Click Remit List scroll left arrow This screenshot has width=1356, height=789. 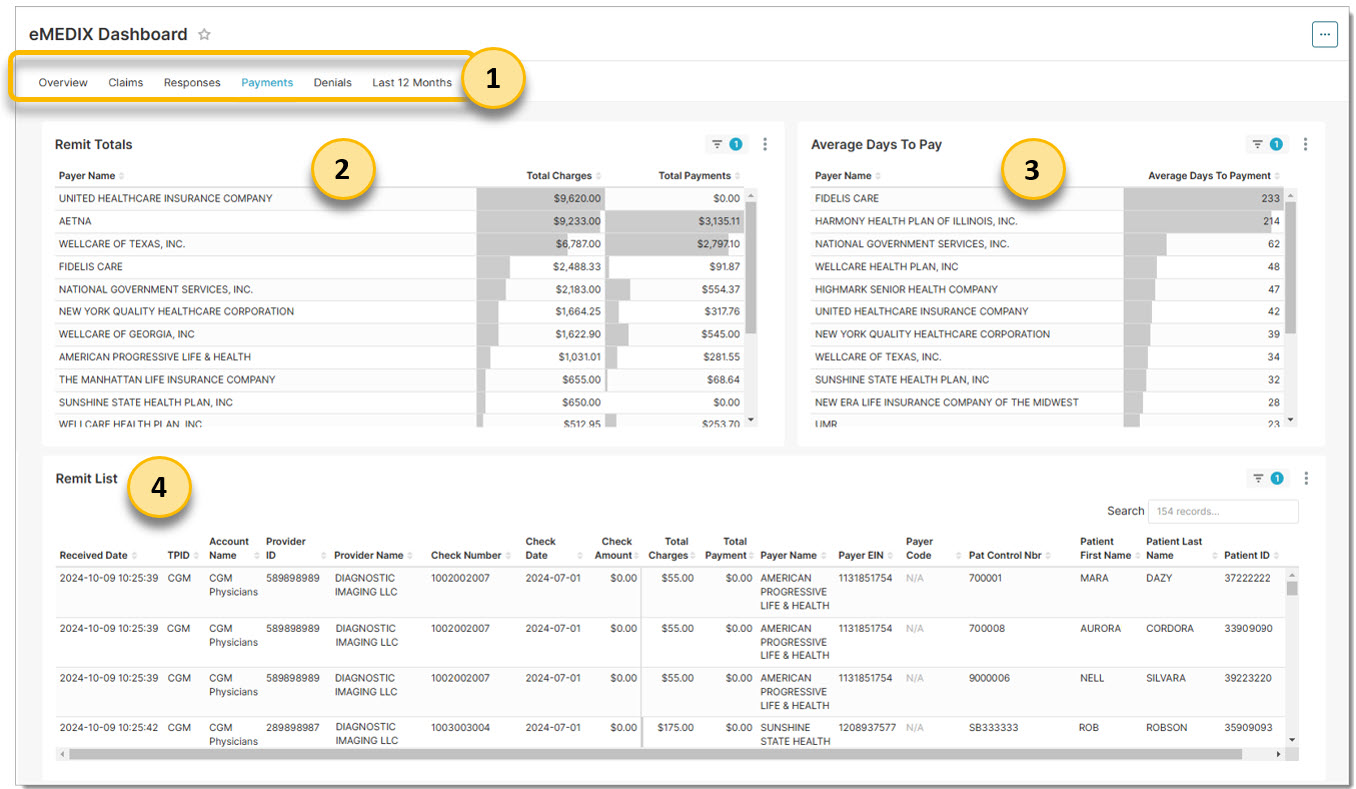click(x=61, y=754)
